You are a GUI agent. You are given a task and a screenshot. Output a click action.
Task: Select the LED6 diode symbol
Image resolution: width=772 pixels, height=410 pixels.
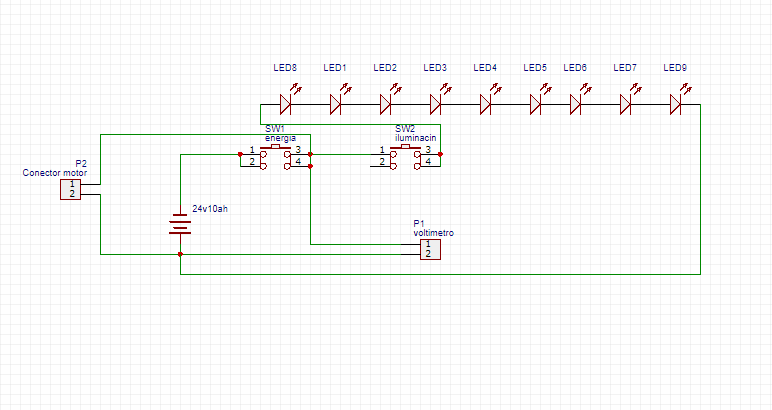575,103
